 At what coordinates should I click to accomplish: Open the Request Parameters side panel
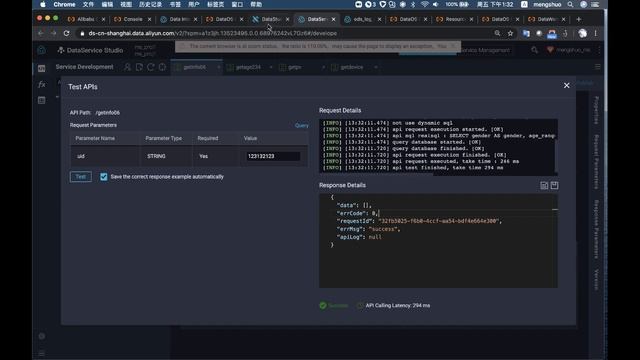click(596, 162)
